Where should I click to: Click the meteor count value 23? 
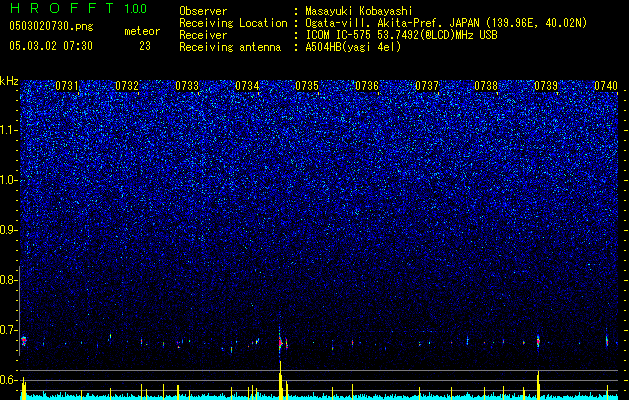pyautogui.click(x=145, y=46)
